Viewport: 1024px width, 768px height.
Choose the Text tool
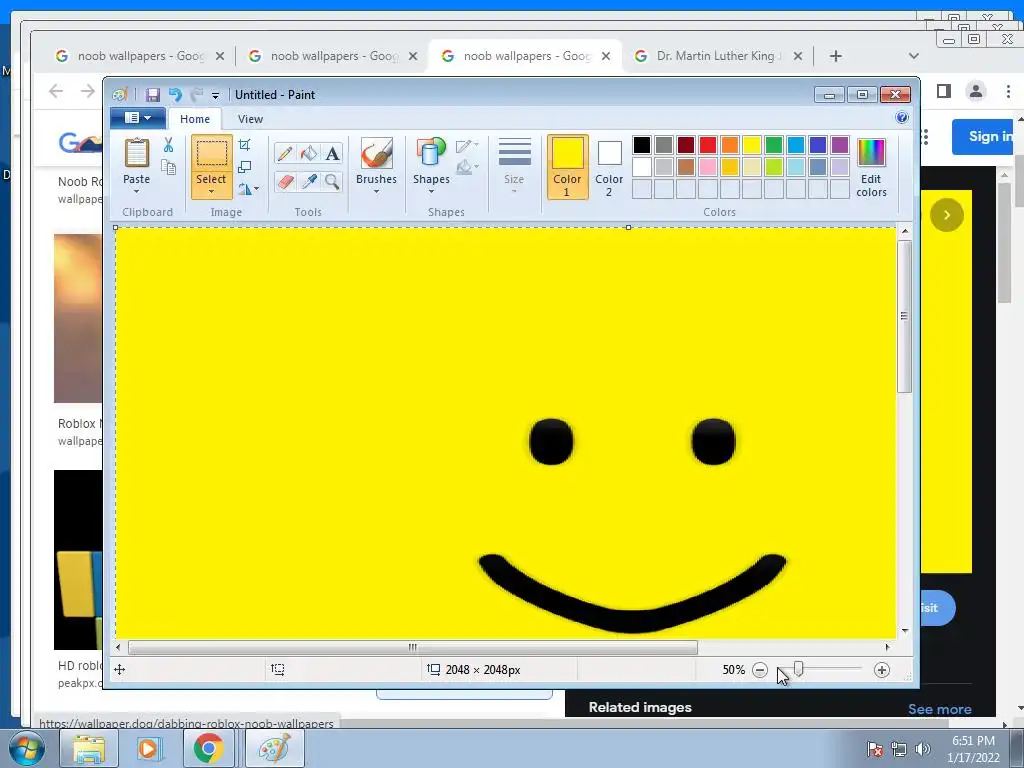(332, 153)
